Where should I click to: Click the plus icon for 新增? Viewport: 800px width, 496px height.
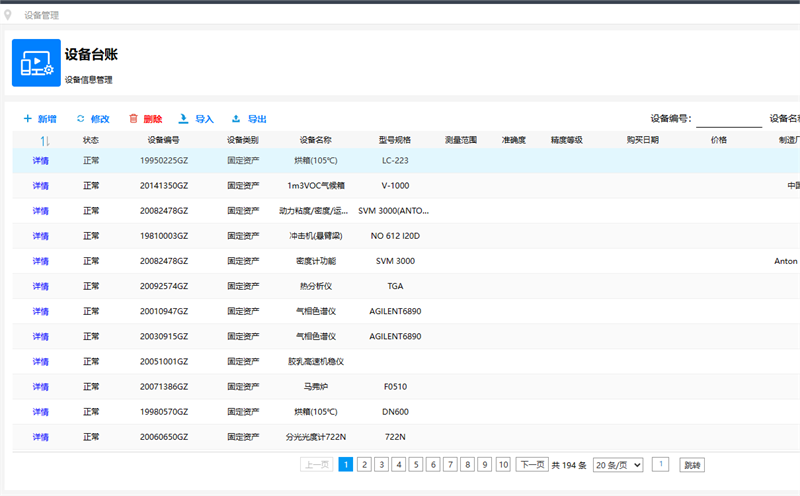coord(28,119)
